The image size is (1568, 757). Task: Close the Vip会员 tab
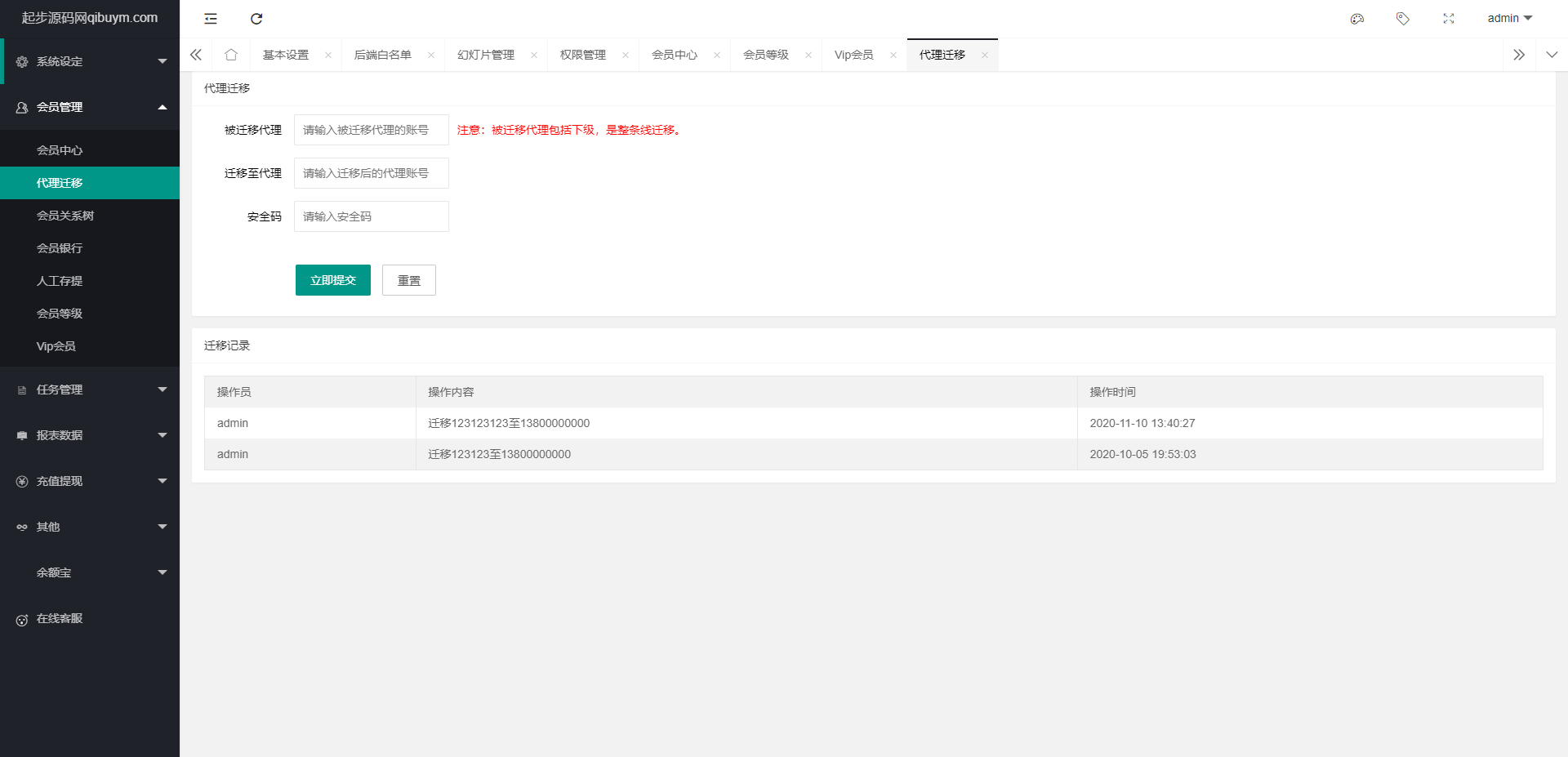893,55
